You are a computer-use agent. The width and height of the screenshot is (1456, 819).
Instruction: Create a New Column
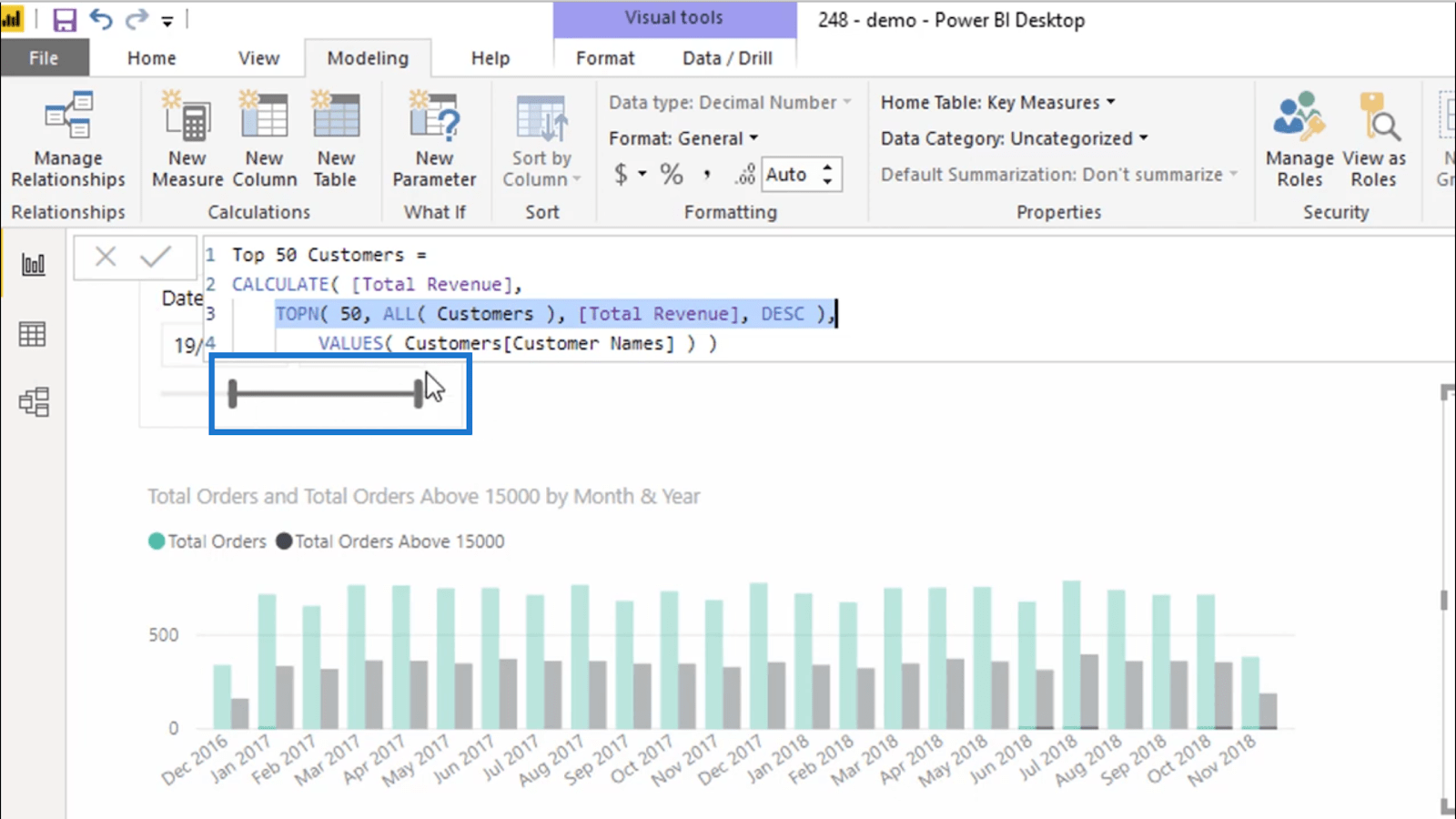[264, 139]
